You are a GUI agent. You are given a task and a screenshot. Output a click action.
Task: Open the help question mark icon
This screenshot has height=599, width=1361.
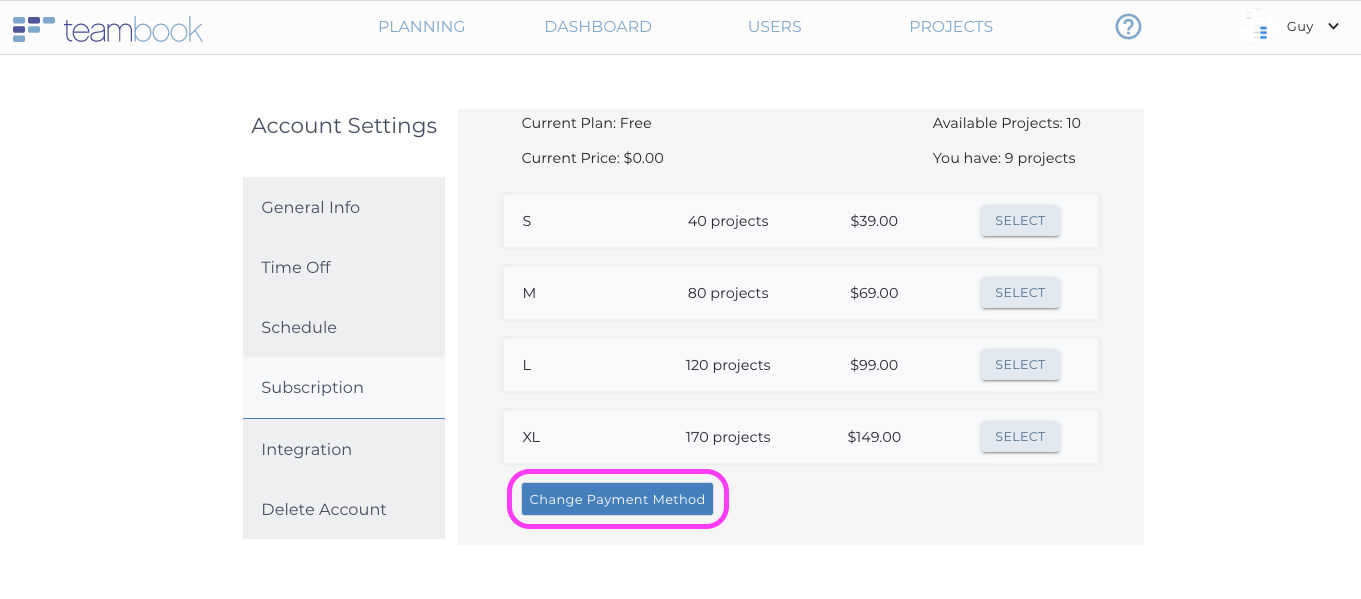coord(1128,27)
